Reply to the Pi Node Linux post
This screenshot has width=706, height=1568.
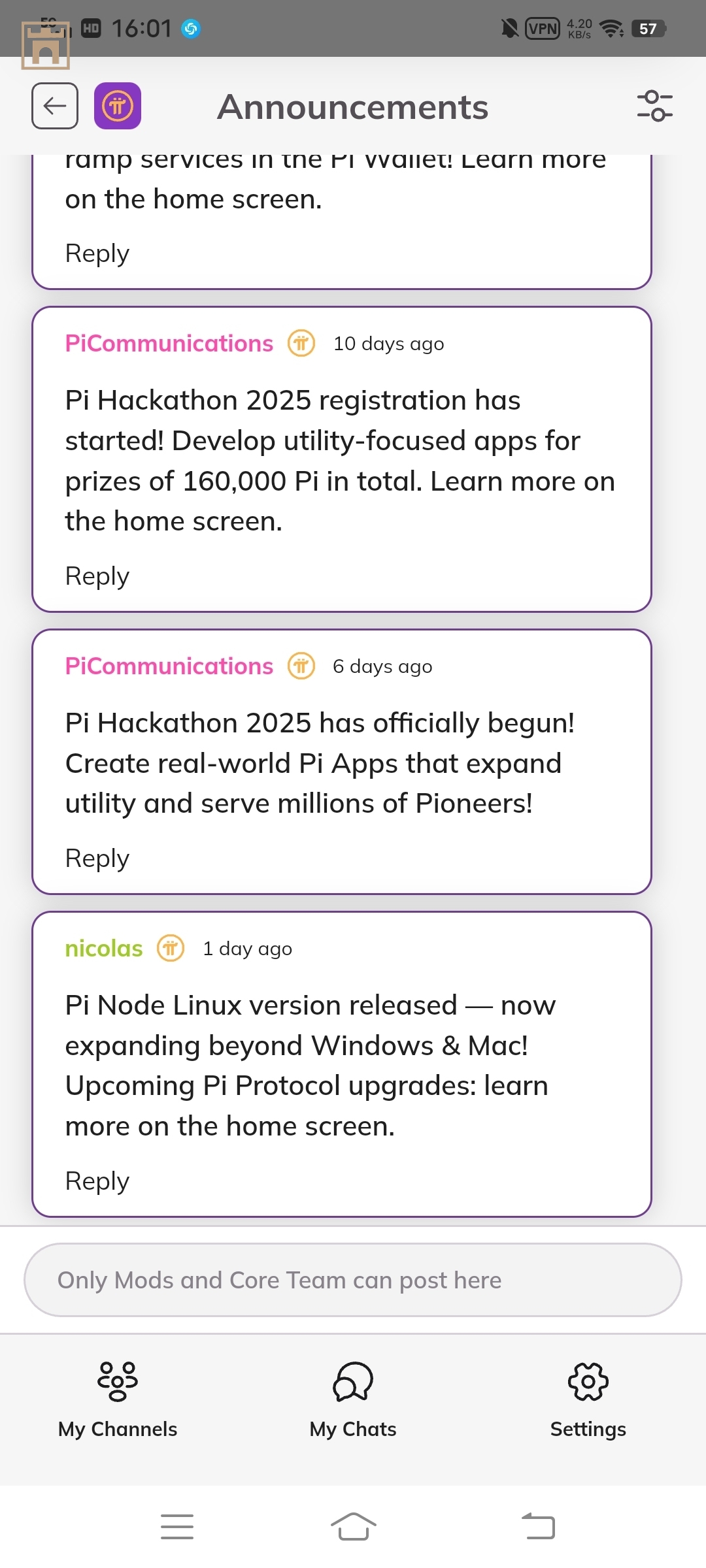click(97, 1181)
